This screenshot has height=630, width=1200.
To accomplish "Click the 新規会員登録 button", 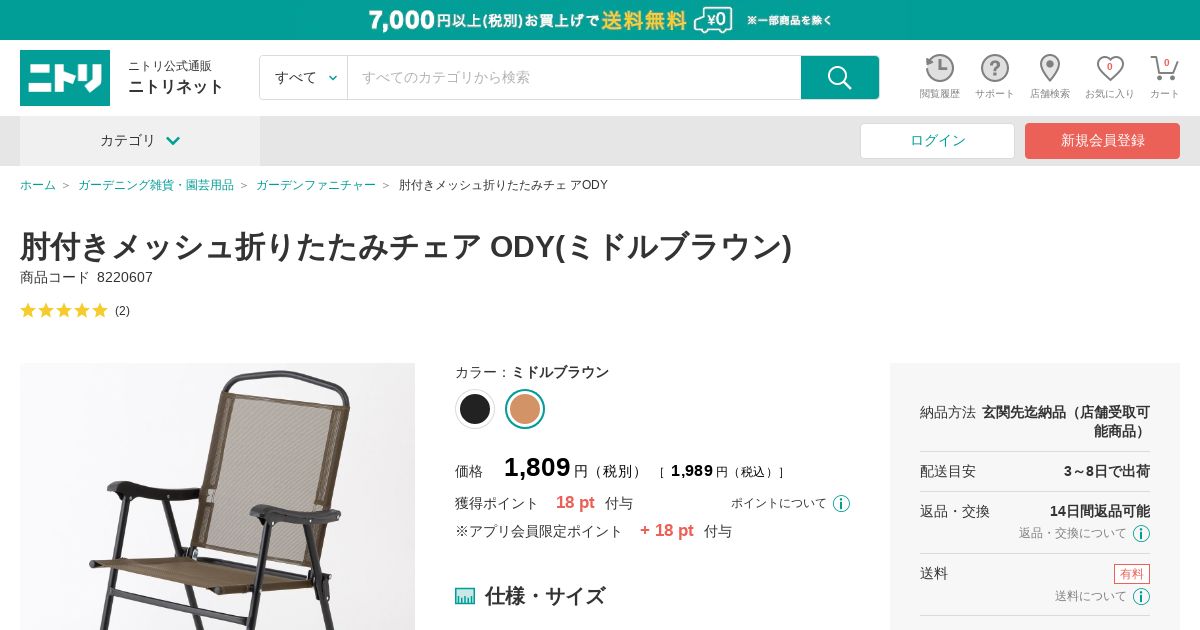I will point(1102,141).
